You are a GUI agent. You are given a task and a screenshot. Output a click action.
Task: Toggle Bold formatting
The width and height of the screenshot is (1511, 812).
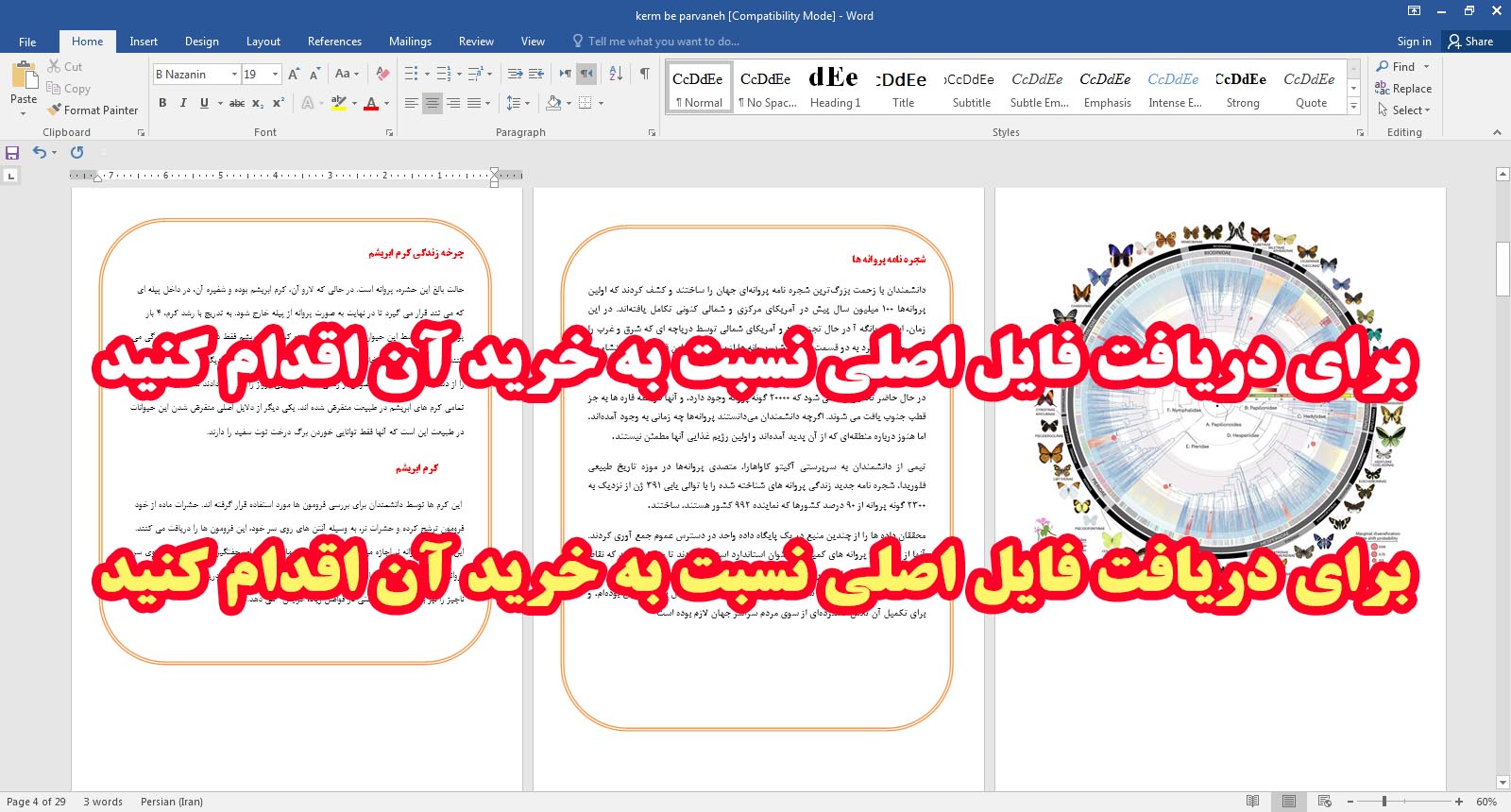tap(162, 103)
